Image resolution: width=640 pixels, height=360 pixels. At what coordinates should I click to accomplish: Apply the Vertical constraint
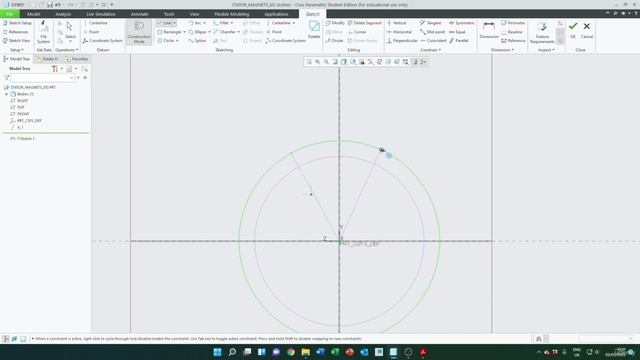pos(396,23)
